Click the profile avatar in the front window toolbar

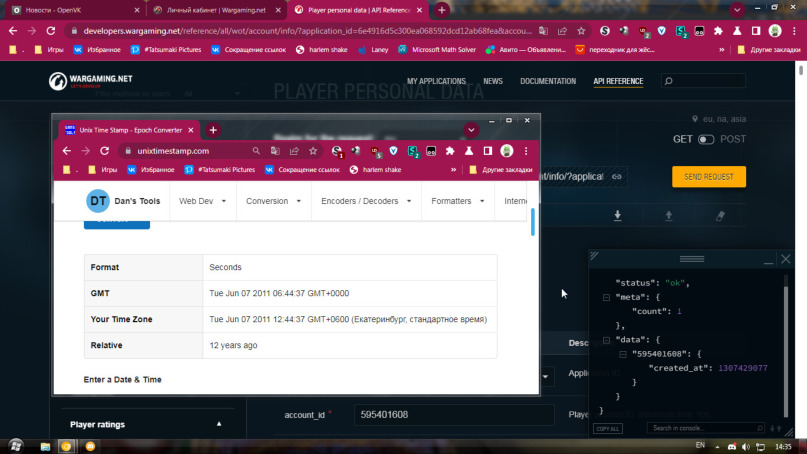(507, 151)
